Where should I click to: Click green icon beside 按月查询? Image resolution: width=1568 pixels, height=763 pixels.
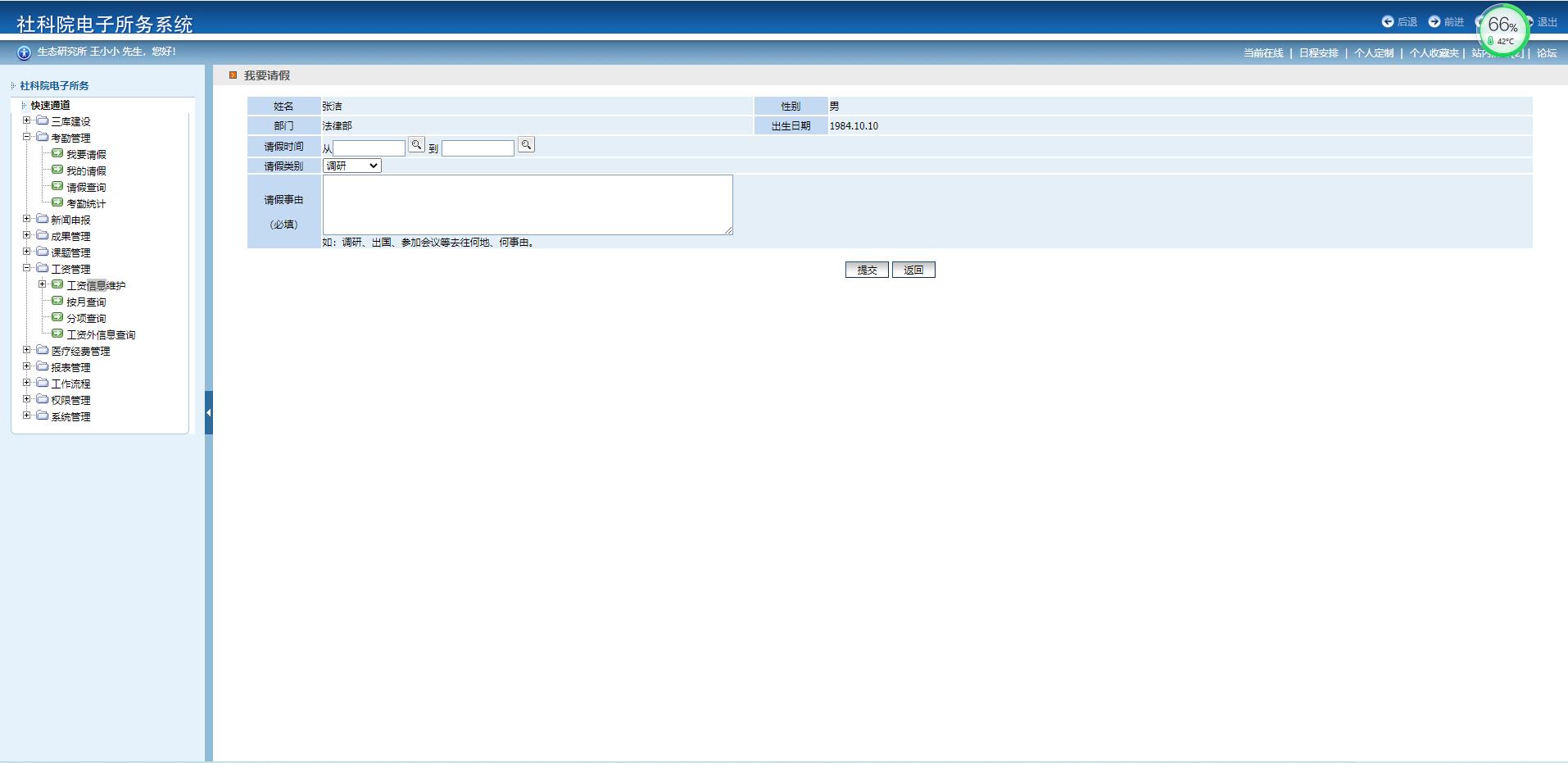[x=57, y=301]
